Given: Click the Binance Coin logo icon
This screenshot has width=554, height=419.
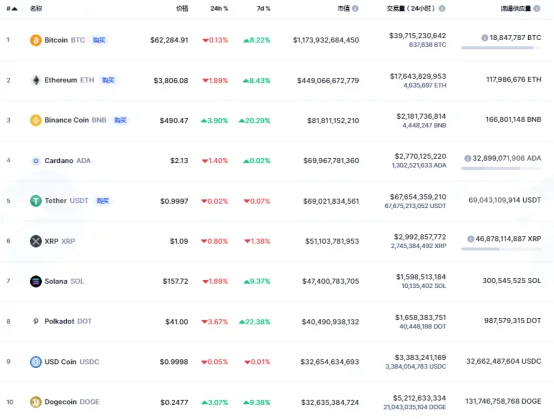Looking at the screenshot, I should tap(36, 120).
